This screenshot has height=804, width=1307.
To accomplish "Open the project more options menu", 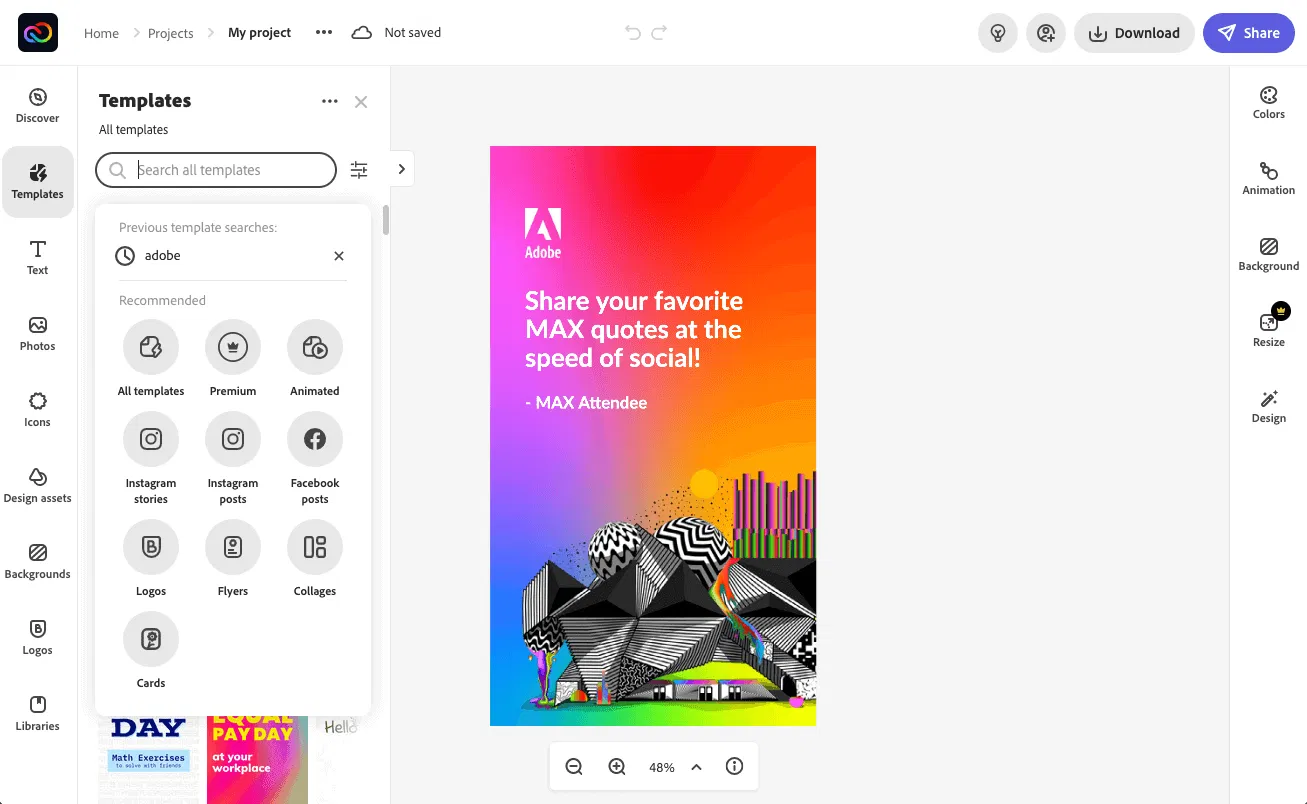I will (x=323, y=33).
